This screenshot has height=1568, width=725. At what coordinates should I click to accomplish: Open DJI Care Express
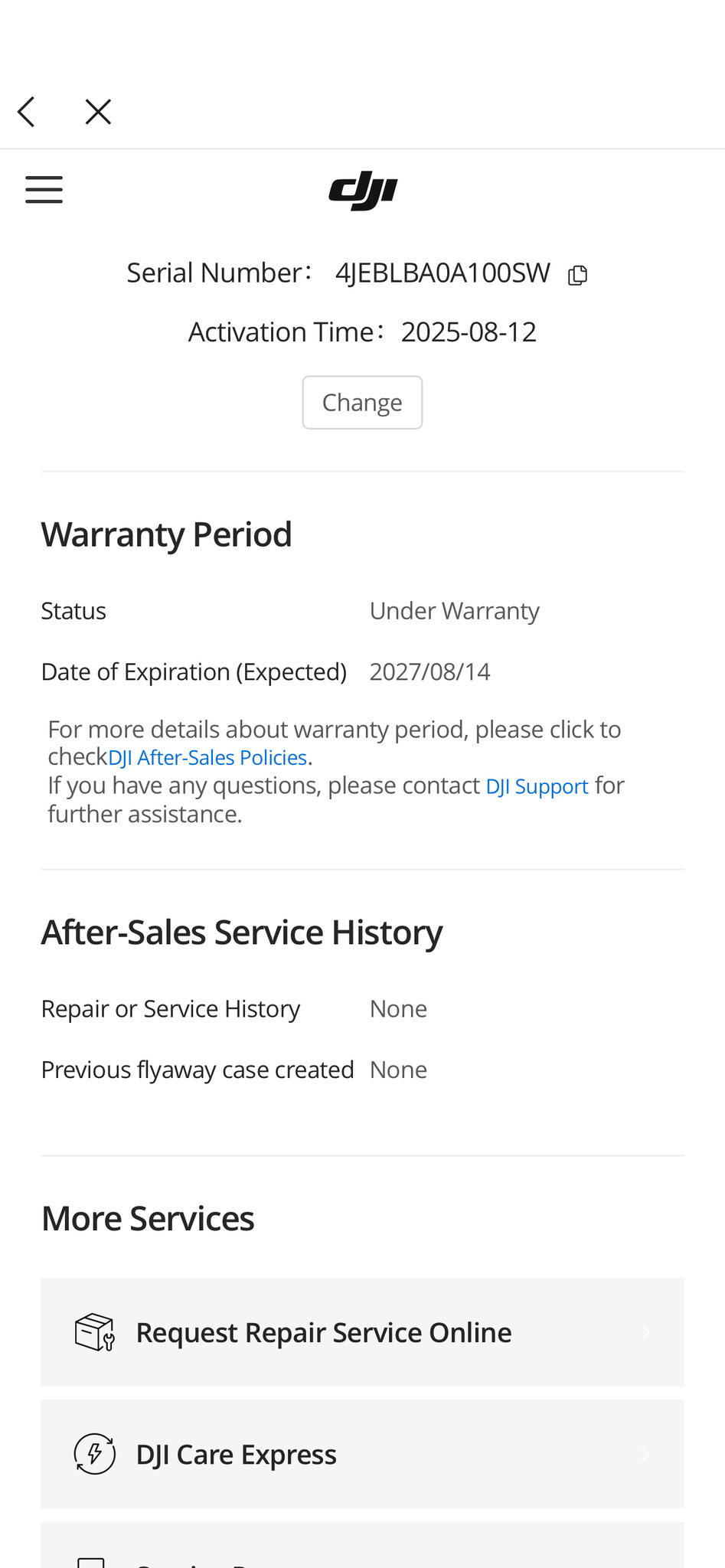[x=236, y=1455]
